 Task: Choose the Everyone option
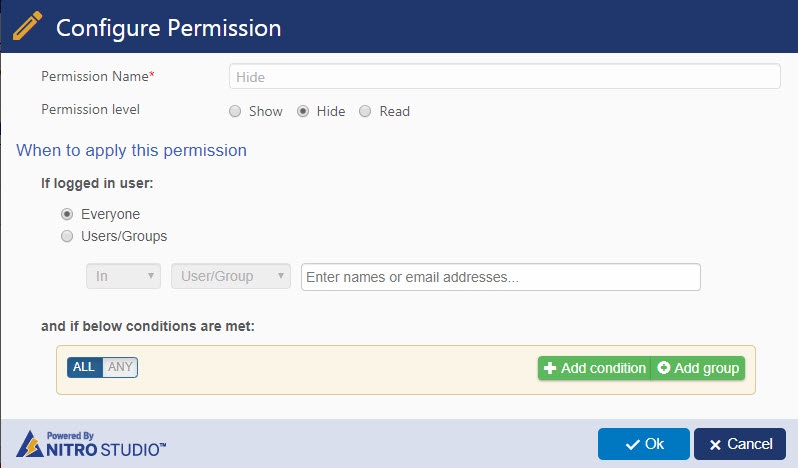click(x=67, y=214)
